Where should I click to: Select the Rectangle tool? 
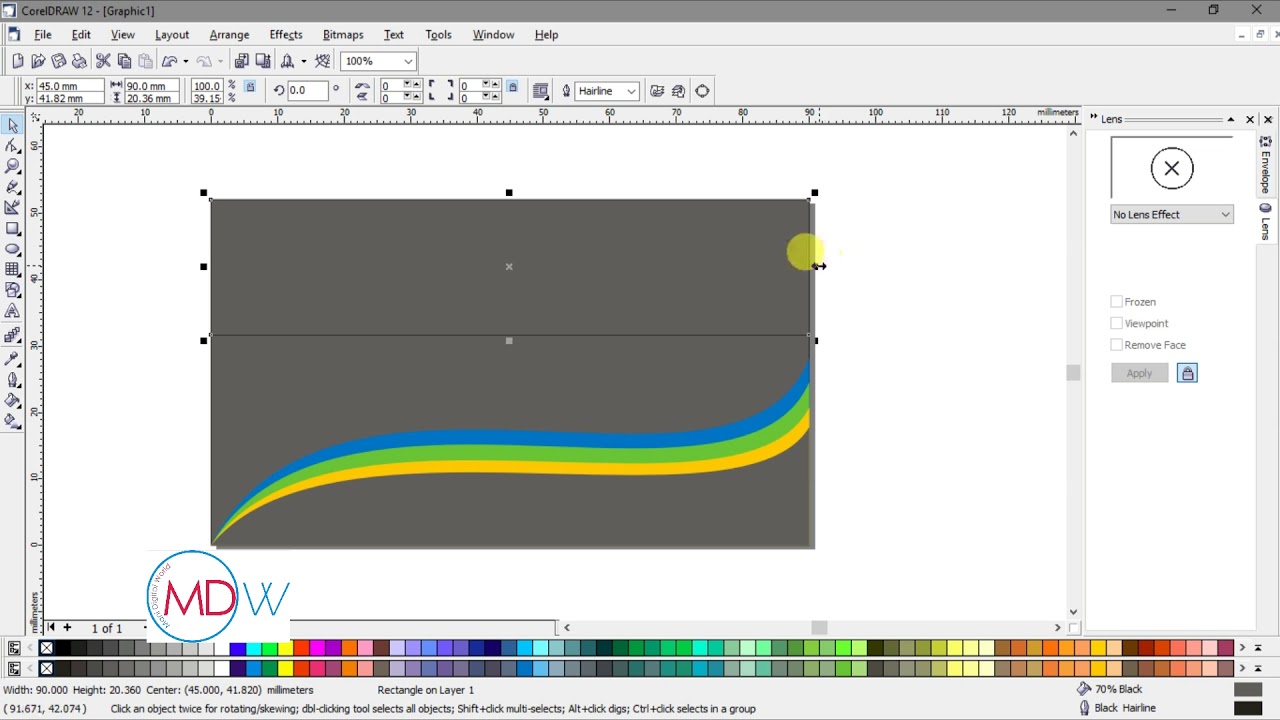click(12, 228)
